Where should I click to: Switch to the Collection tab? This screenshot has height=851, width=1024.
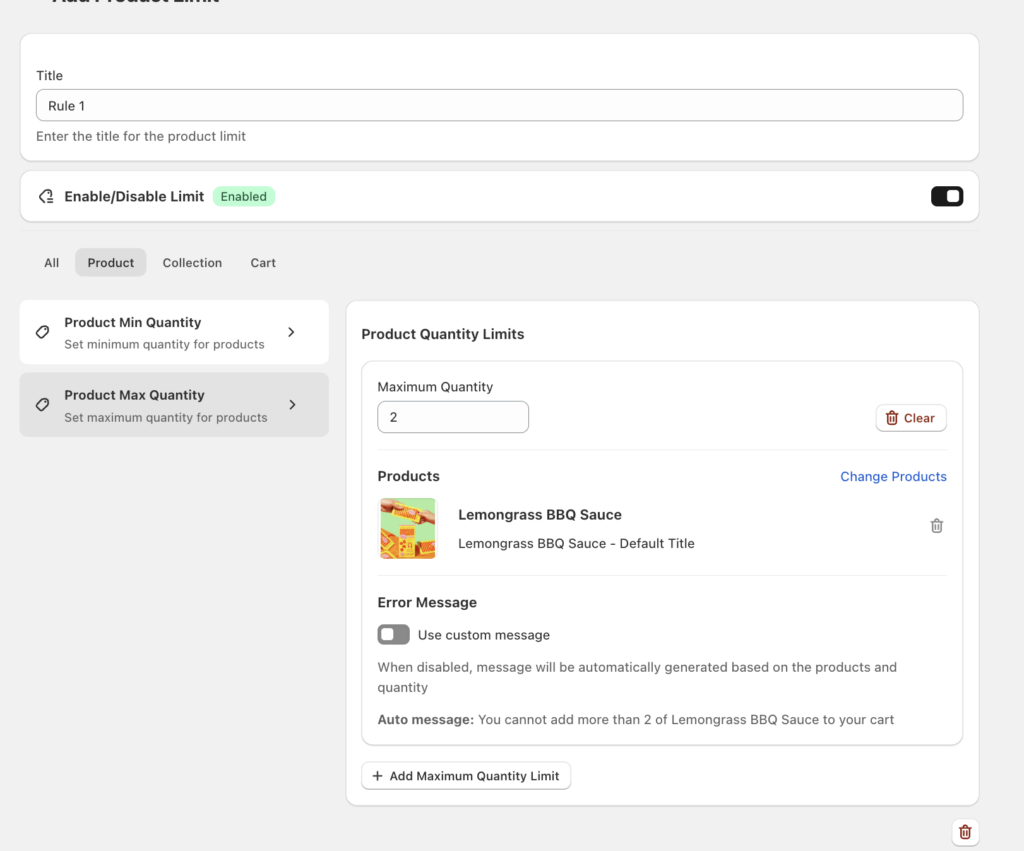(x=192, y=263)
